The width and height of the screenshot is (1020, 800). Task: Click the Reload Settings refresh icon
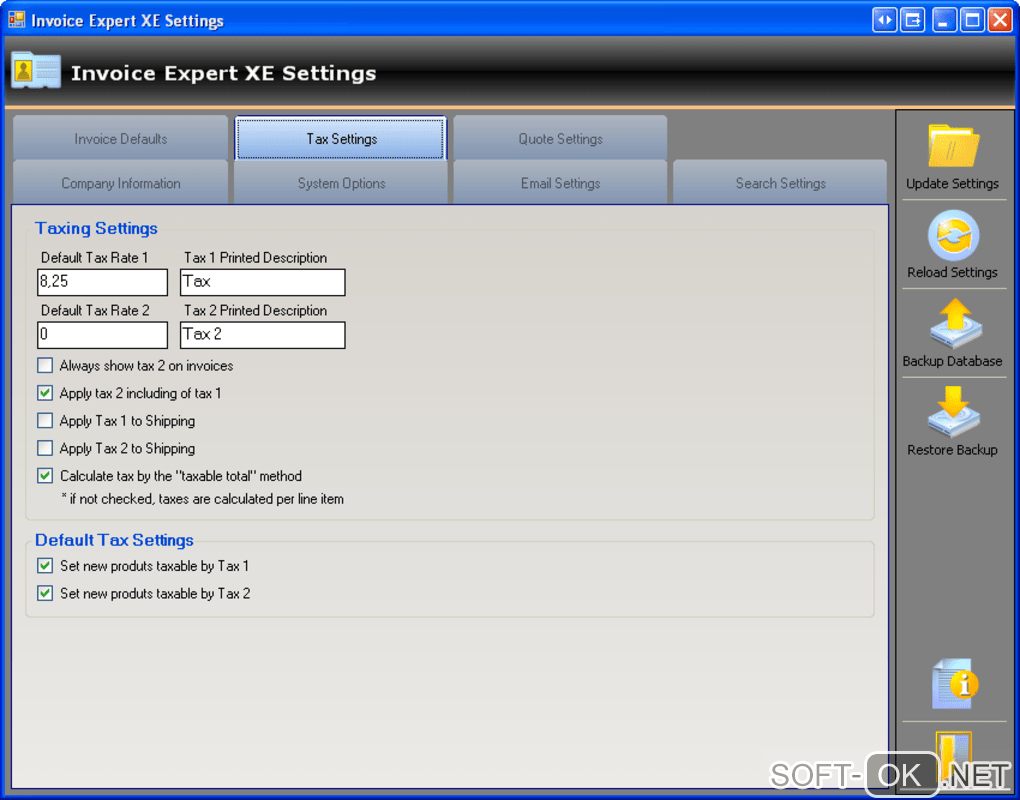953,235
